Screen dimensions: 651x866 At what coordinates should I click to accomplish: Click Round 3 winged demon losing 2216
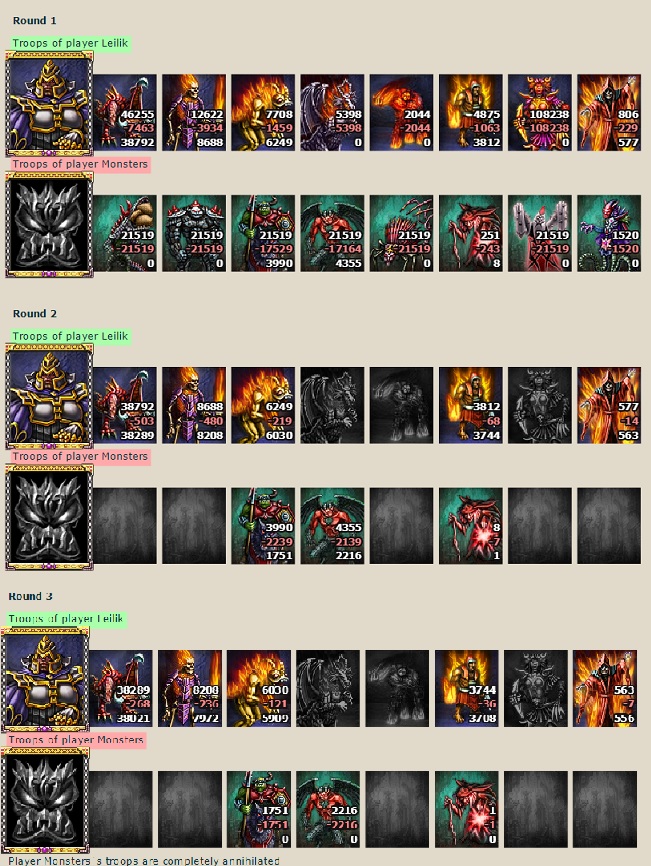point(328,809)
